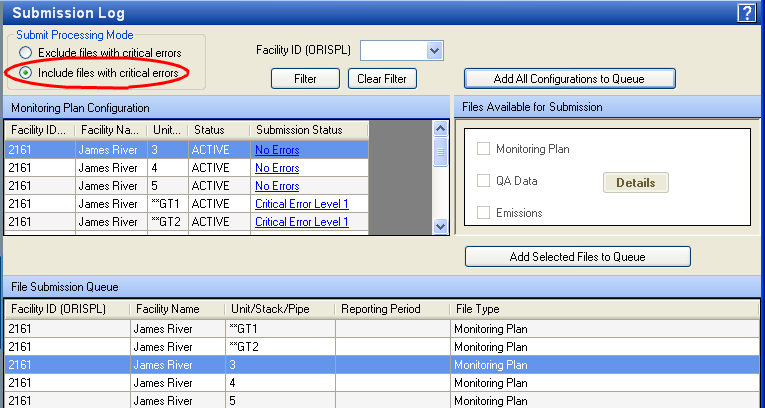Image resolution: width=765 pixels, height=408 pixels.
Task: Click Add Selected Files to Queue
Action: point(578,257)
